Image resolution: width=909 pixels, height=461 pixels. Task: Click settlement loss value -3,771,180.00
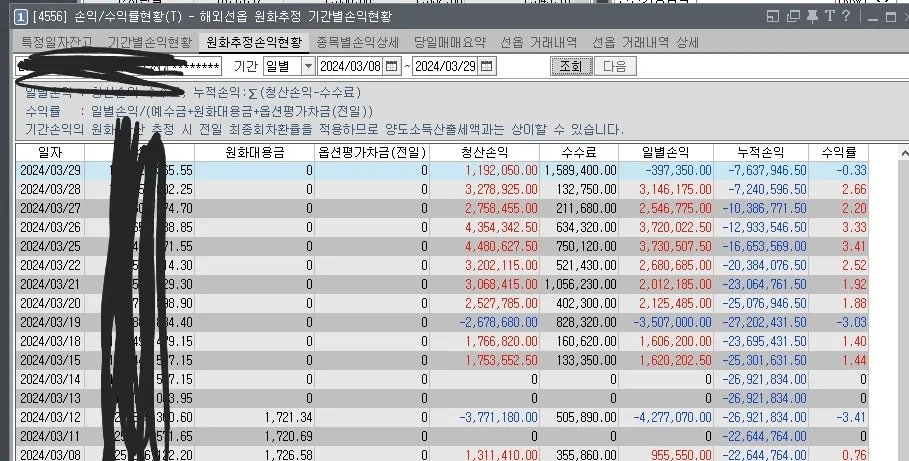(x=499, y=418)
